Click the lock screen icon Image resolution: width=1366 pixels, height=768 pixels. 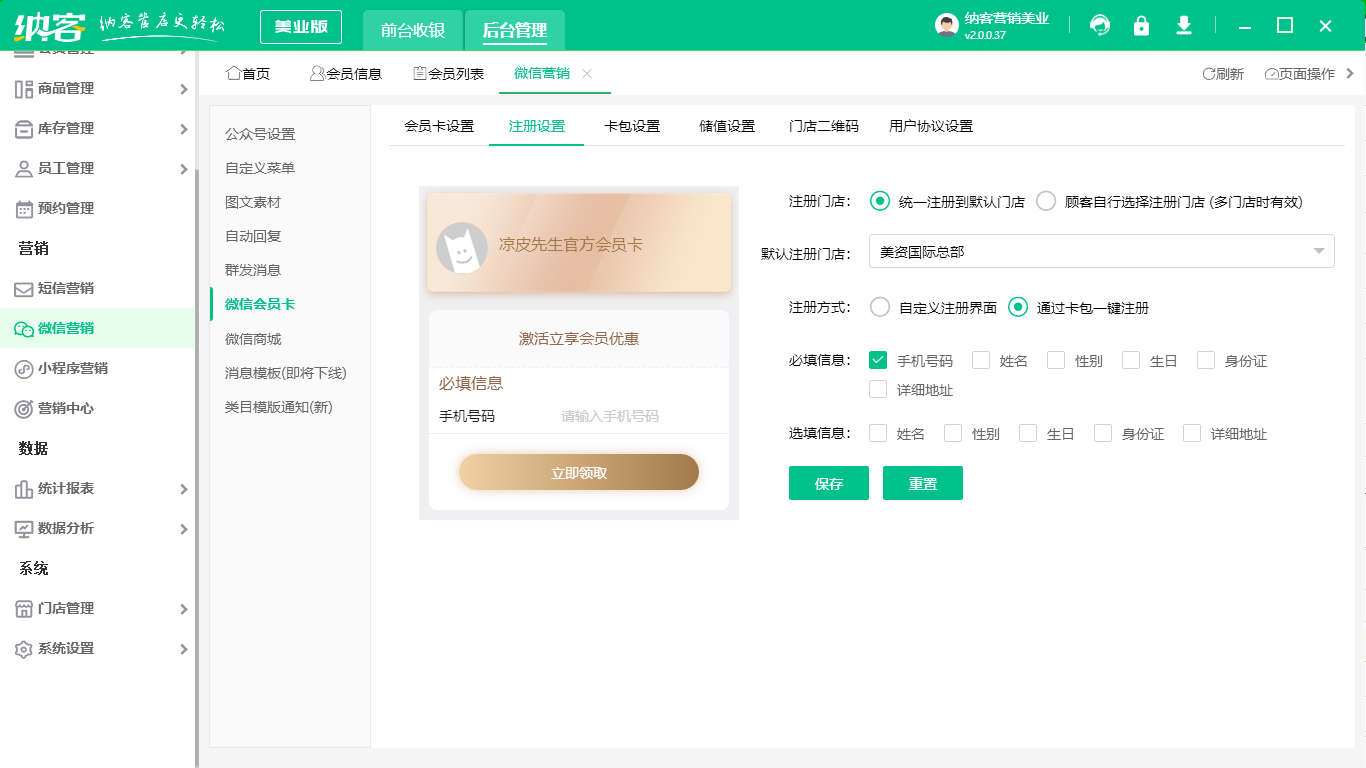click(x=1141, y=26)
